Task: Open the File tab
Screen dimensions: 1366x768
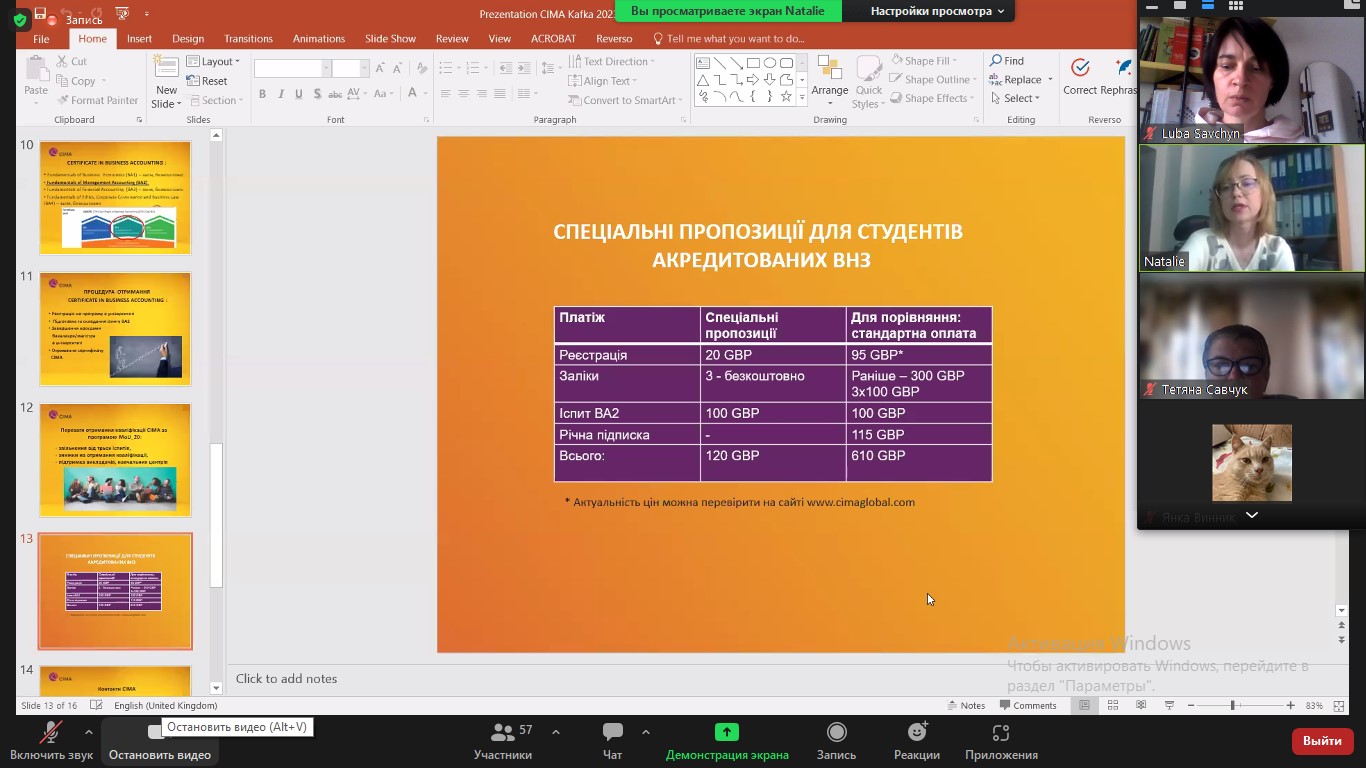Action: coord(41,39)
